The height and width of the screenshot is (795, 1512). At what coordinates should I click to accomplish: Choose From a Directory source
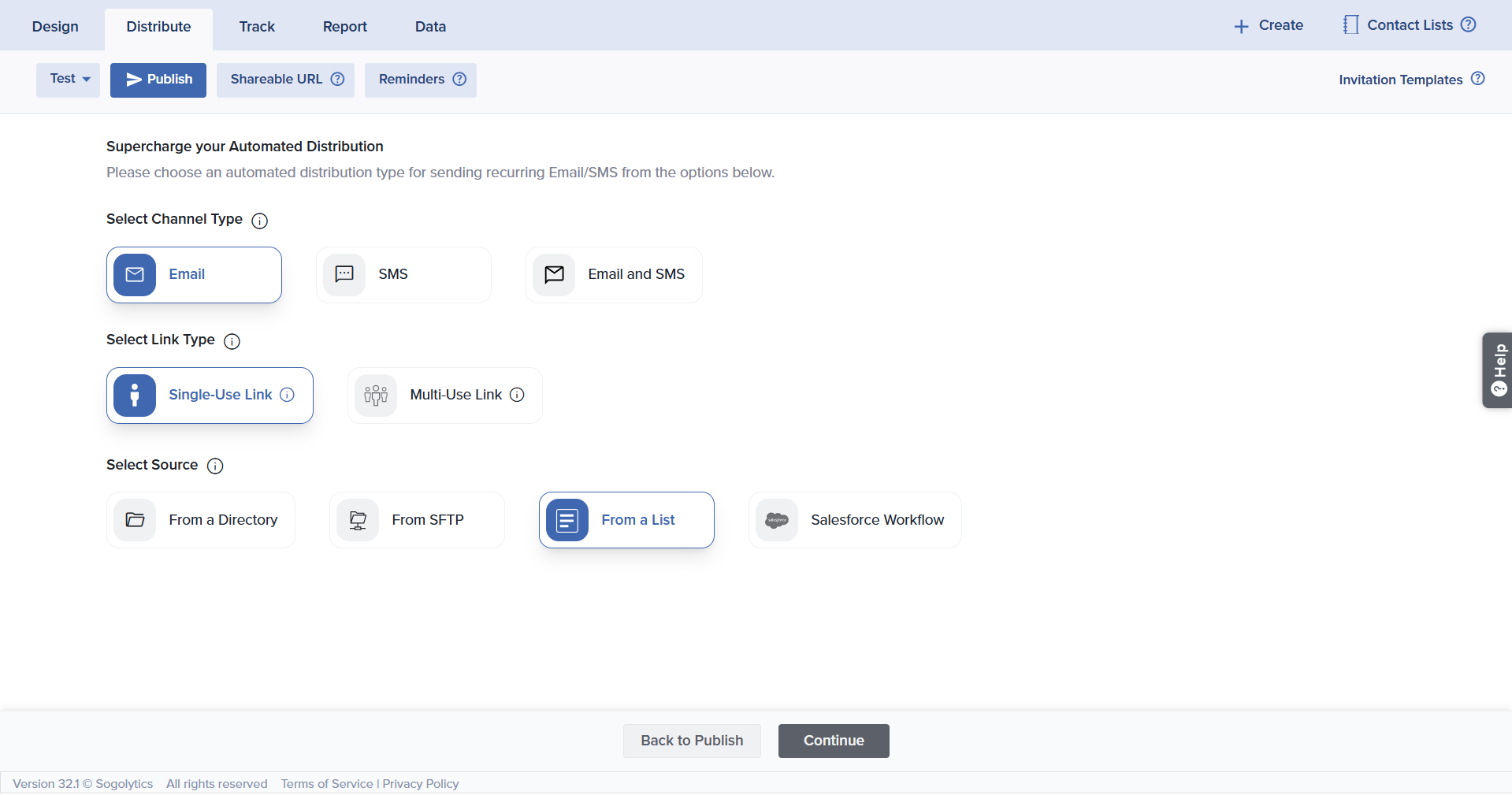201,520
